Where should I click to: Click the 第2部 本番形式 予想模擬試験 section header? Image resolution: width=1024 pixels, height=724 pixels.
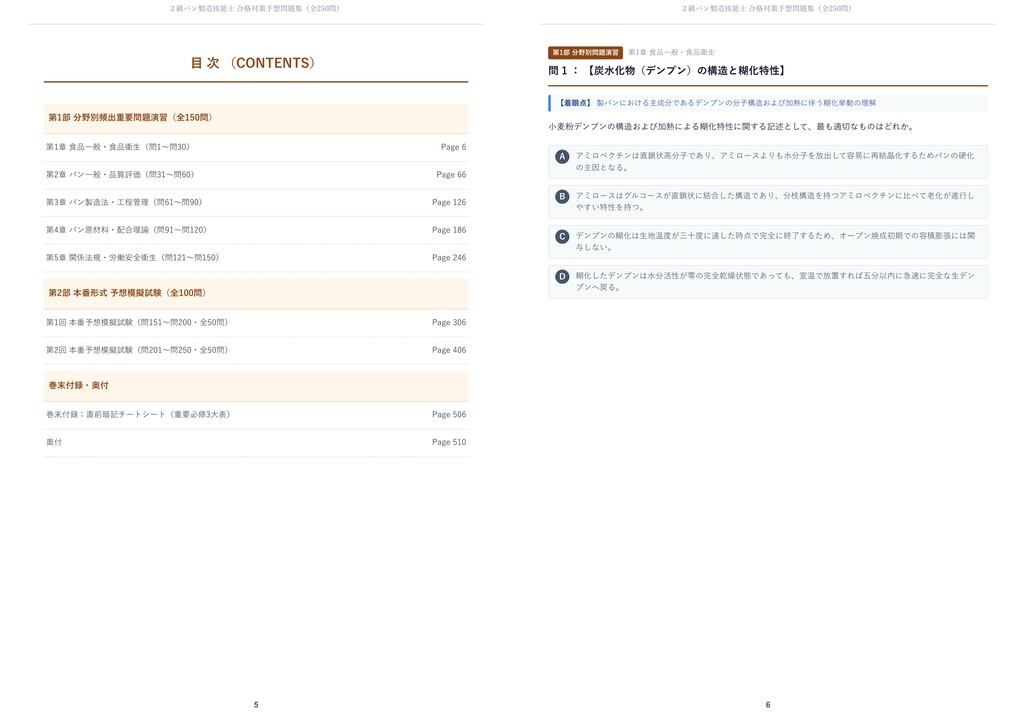click(256, 293)
